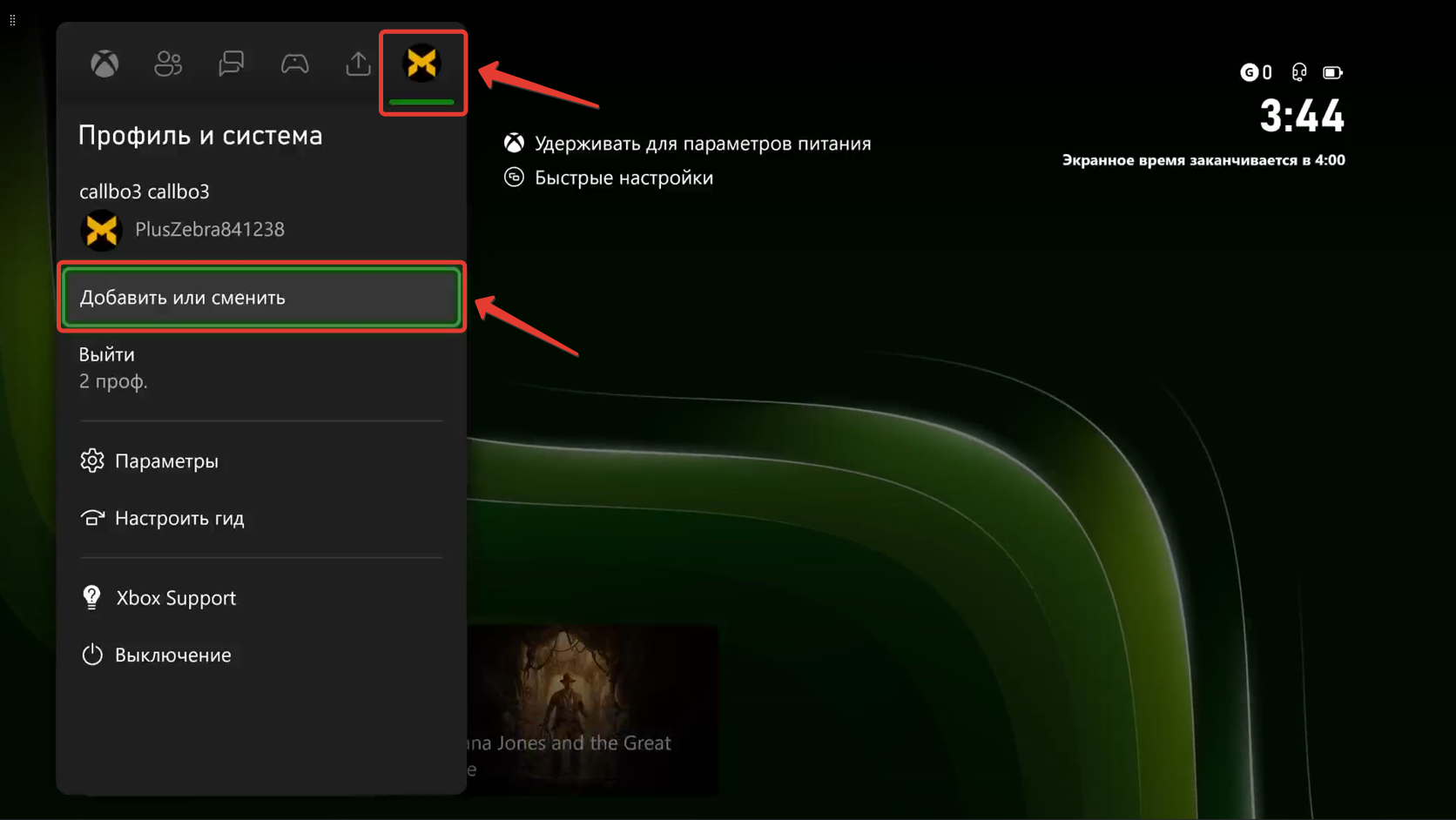Screen dimensions: 1456x820
Task: Open the Xbox home tab icon
Action: tap(104, 64)
